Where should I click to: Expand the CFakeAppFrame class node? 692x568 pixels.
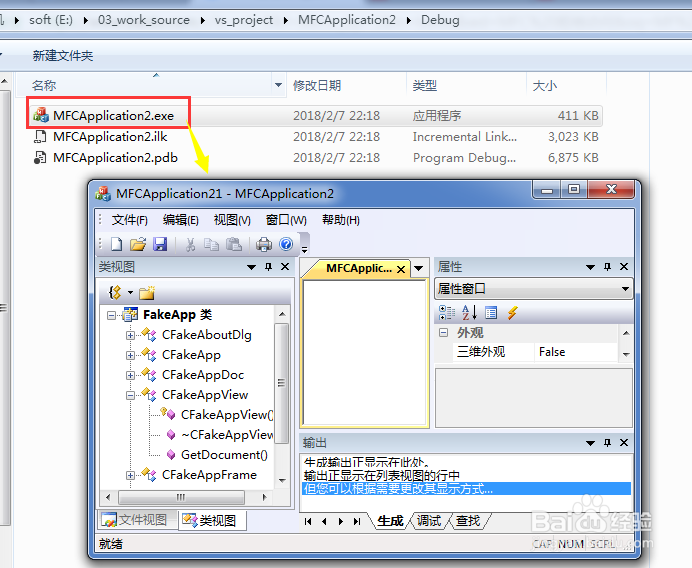pos(130,475)
